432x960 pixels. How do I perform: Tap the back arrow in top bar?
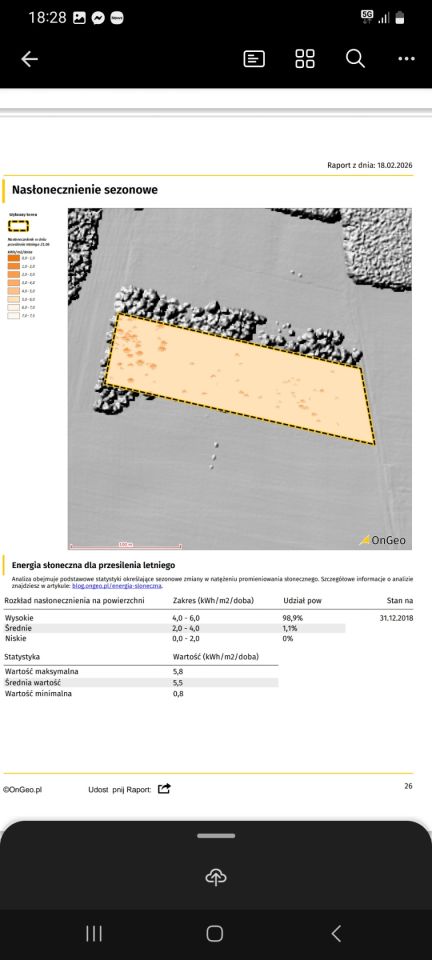[x=29, y=59]
